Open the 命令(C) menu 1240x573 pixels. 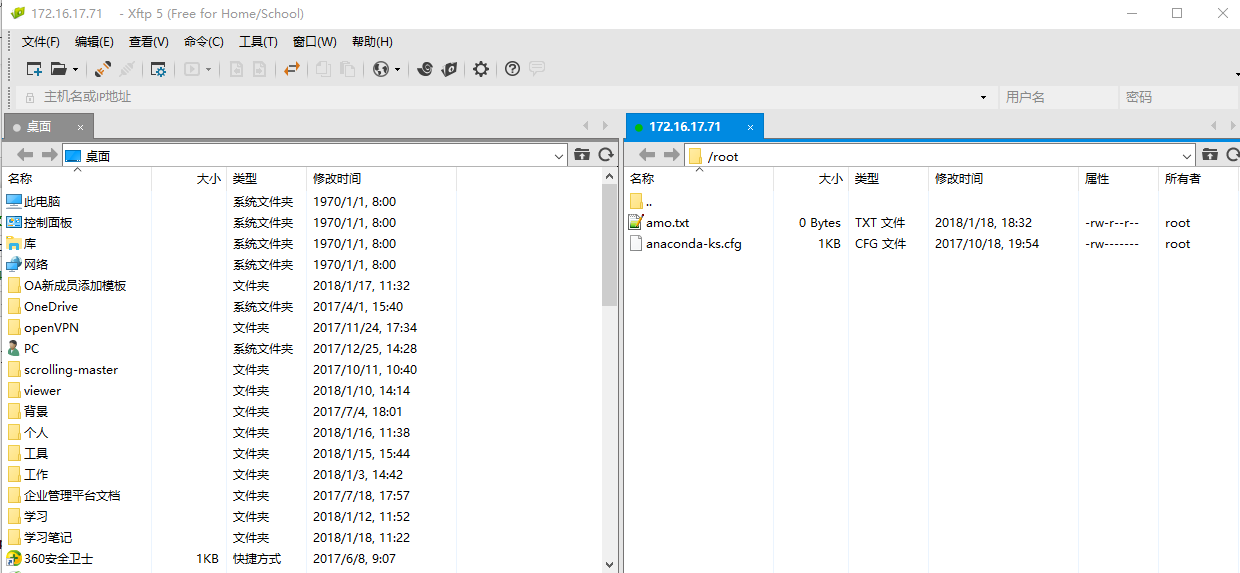click(x=203, y=41)
